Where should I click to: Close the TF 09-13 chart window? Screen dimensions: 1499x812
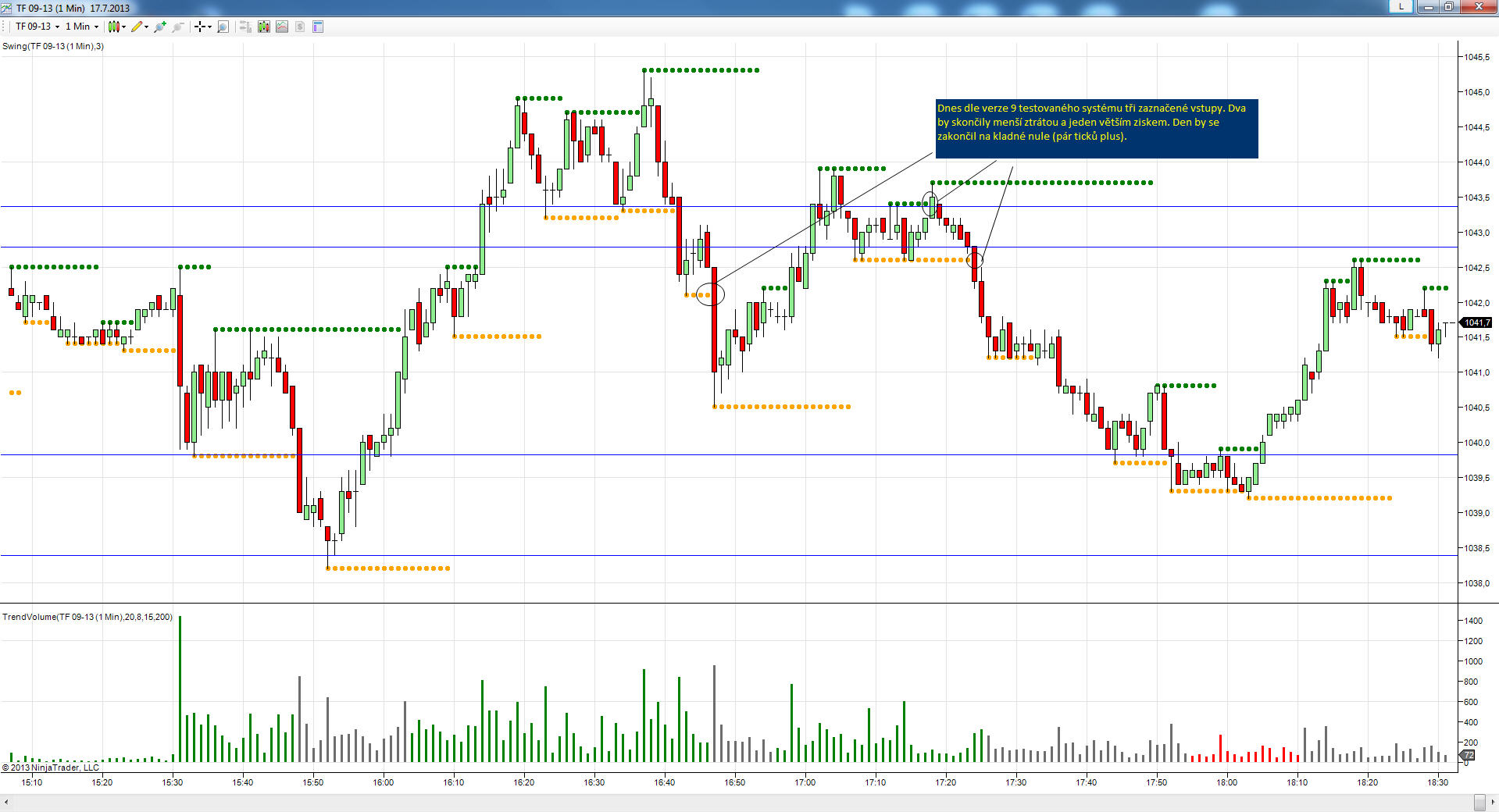[x=1478, y=7]
